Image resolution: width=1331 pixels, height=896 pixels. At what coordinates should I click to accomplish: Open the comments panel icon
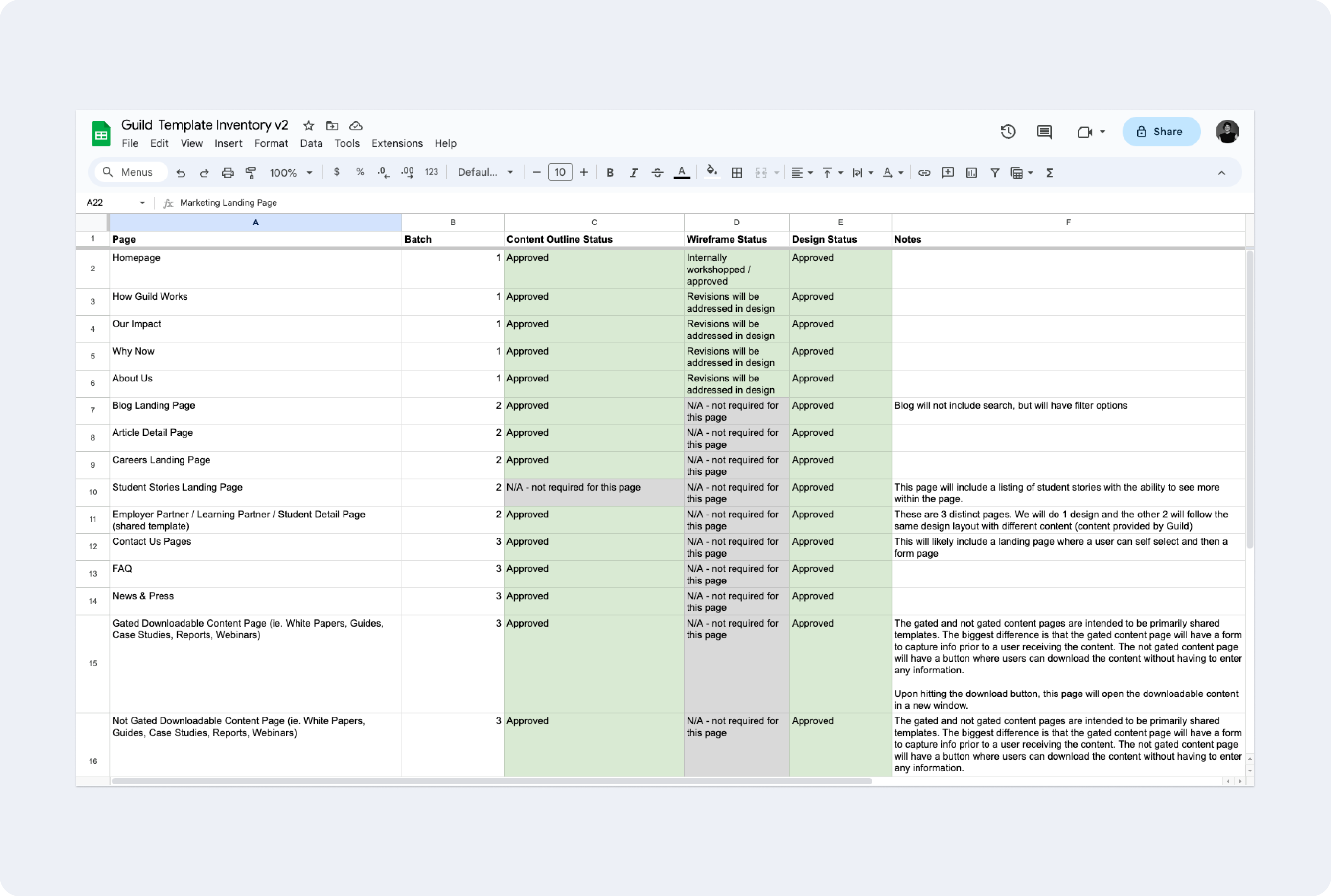tap(1044, 132)
